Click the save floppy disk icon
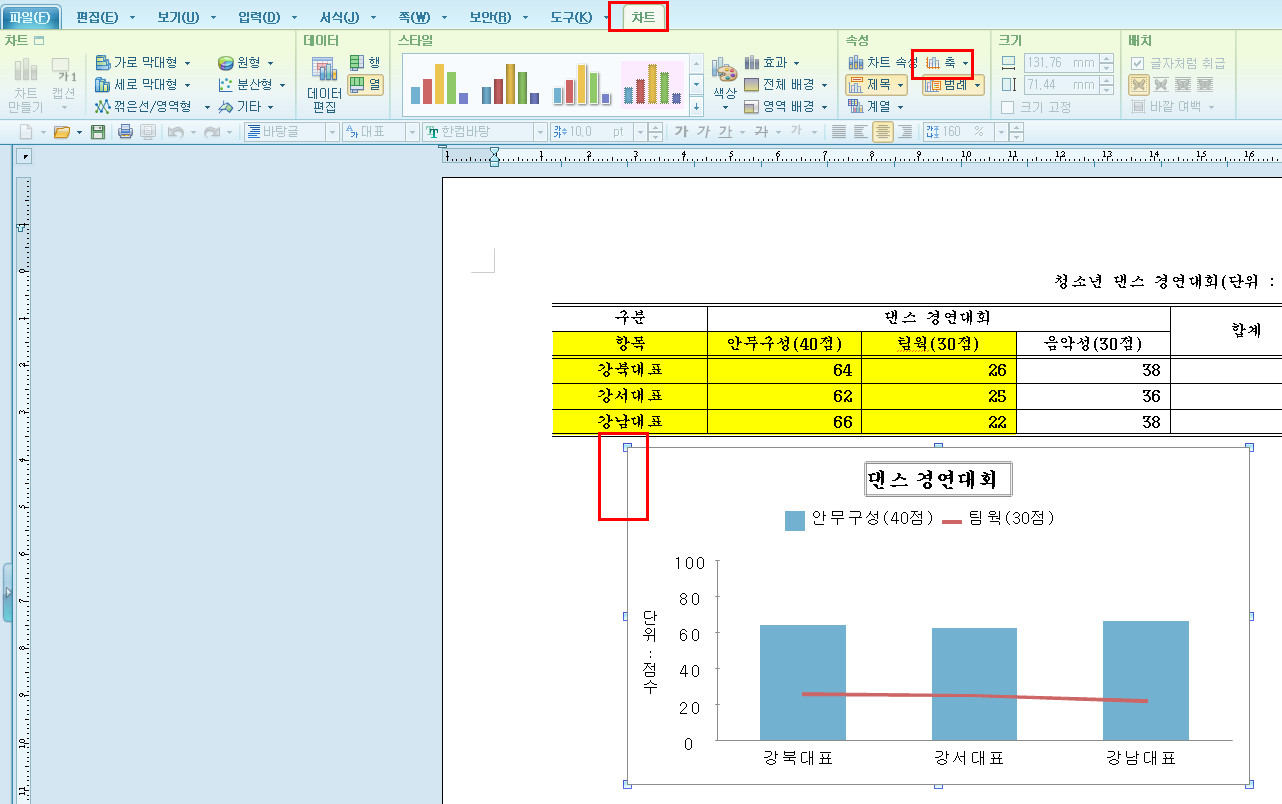The height and width of the screenshot is (804, 1282). [x=98, y=132]
